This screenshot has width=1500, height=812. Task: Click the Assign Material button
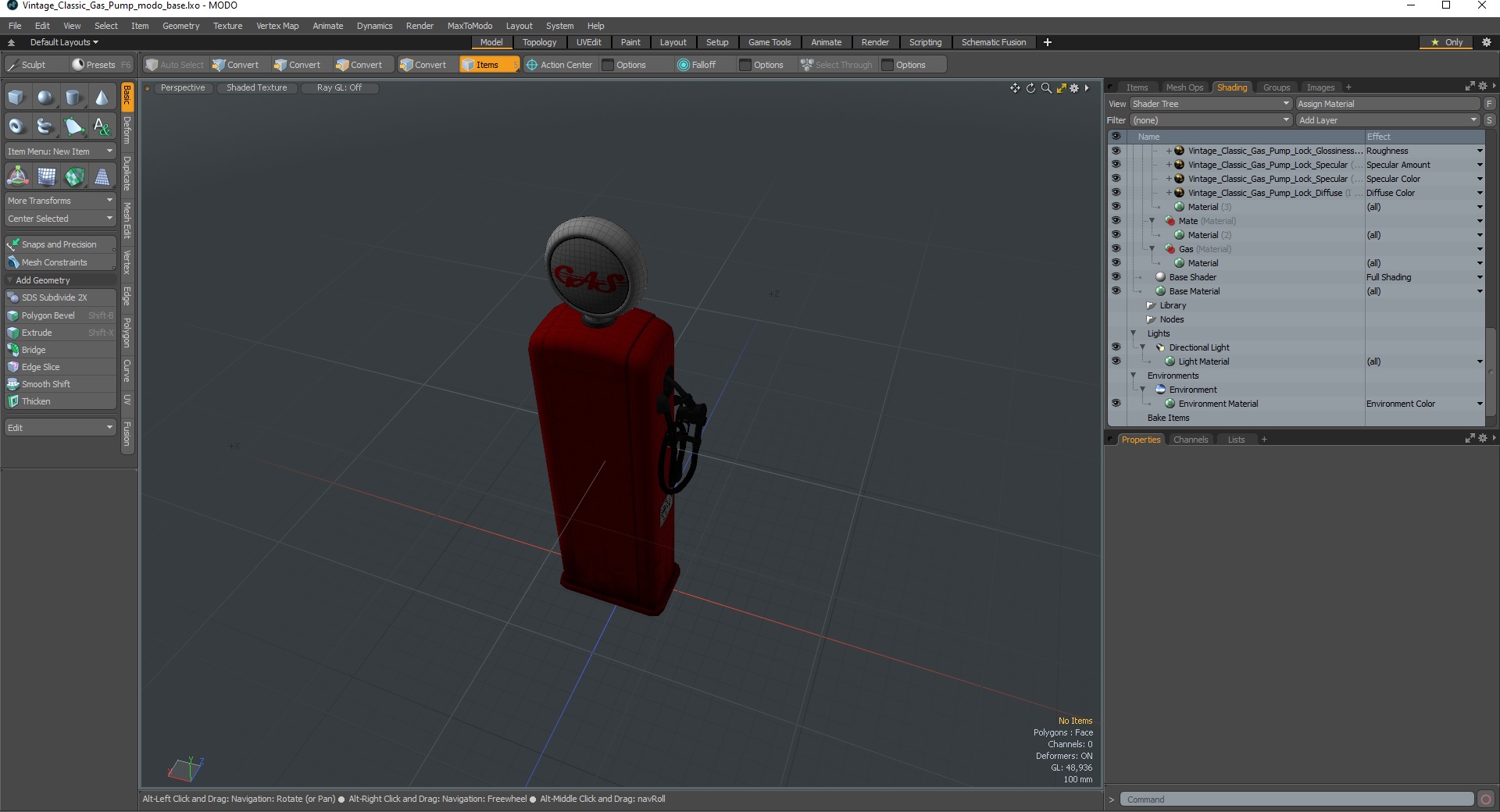tap(1388, 104)
